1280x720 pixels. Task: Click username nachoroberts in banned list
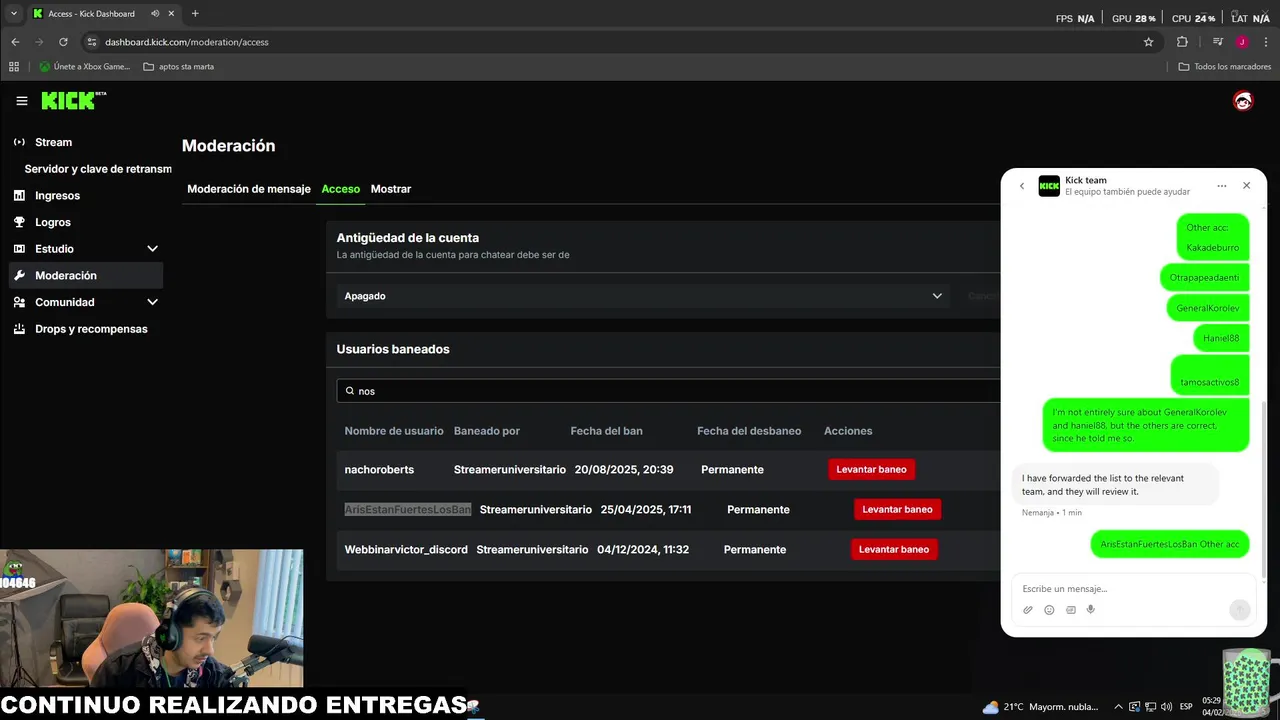pyautogui.click(x=379, y=469)
